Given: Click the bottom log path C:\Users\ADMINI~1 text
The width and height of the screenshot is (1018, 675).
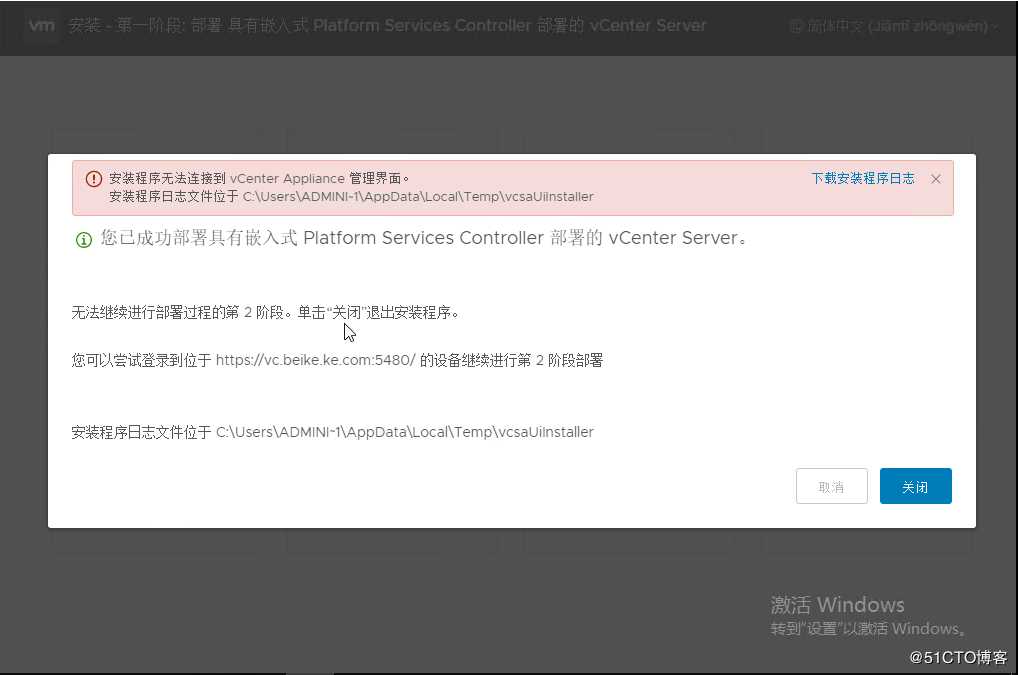Looking at the screenshot, I should [404, 432].
